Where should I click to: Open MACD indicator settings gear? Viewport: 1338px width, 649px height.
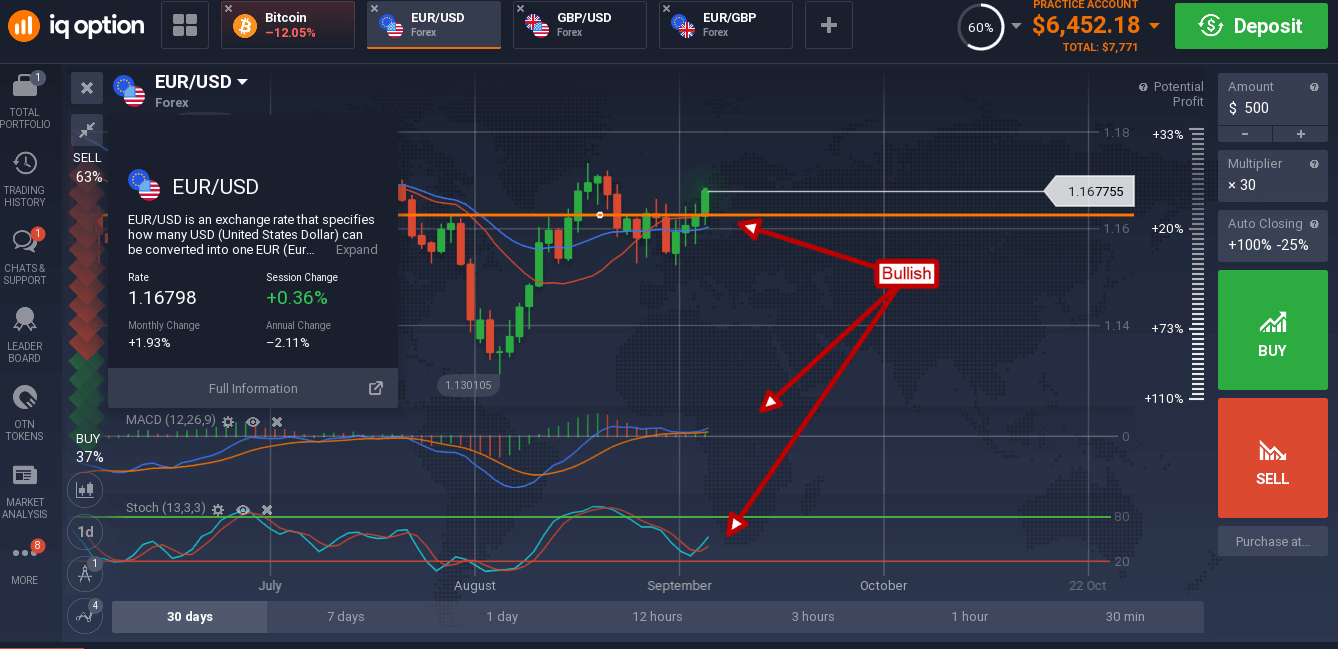point(229,422)
